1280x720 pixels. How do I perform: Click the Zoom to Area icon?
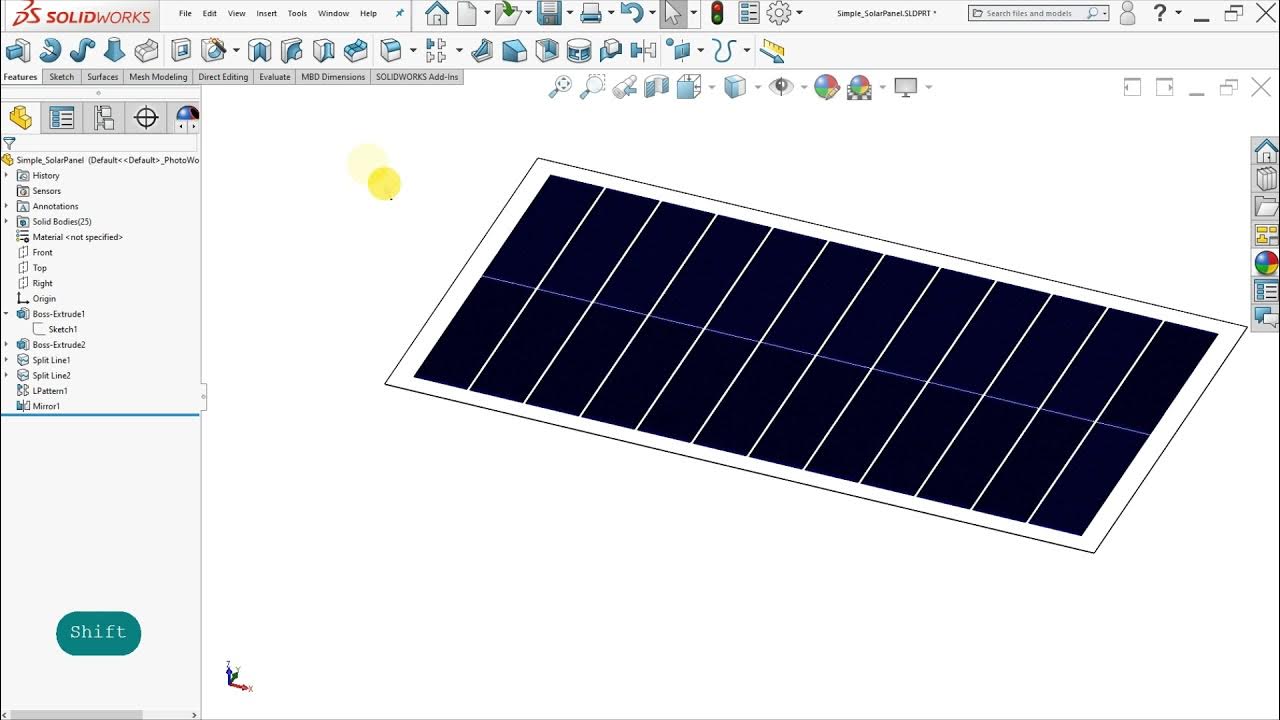593,87
